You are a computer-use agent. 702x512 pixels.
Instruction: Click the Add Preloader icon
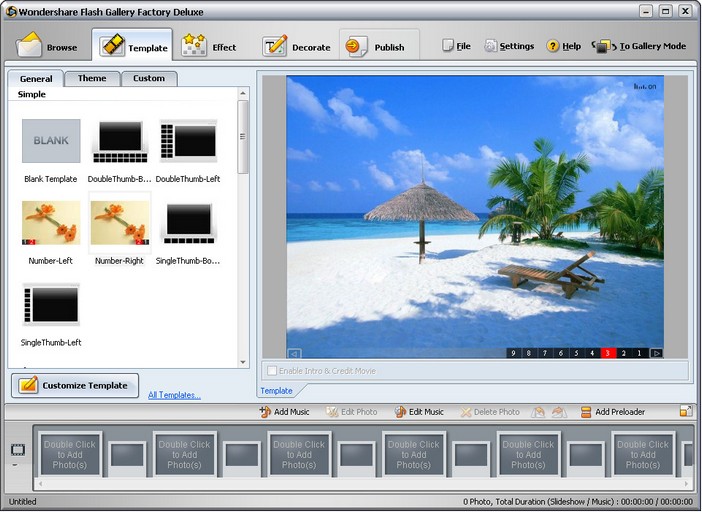tap(587, 412)
